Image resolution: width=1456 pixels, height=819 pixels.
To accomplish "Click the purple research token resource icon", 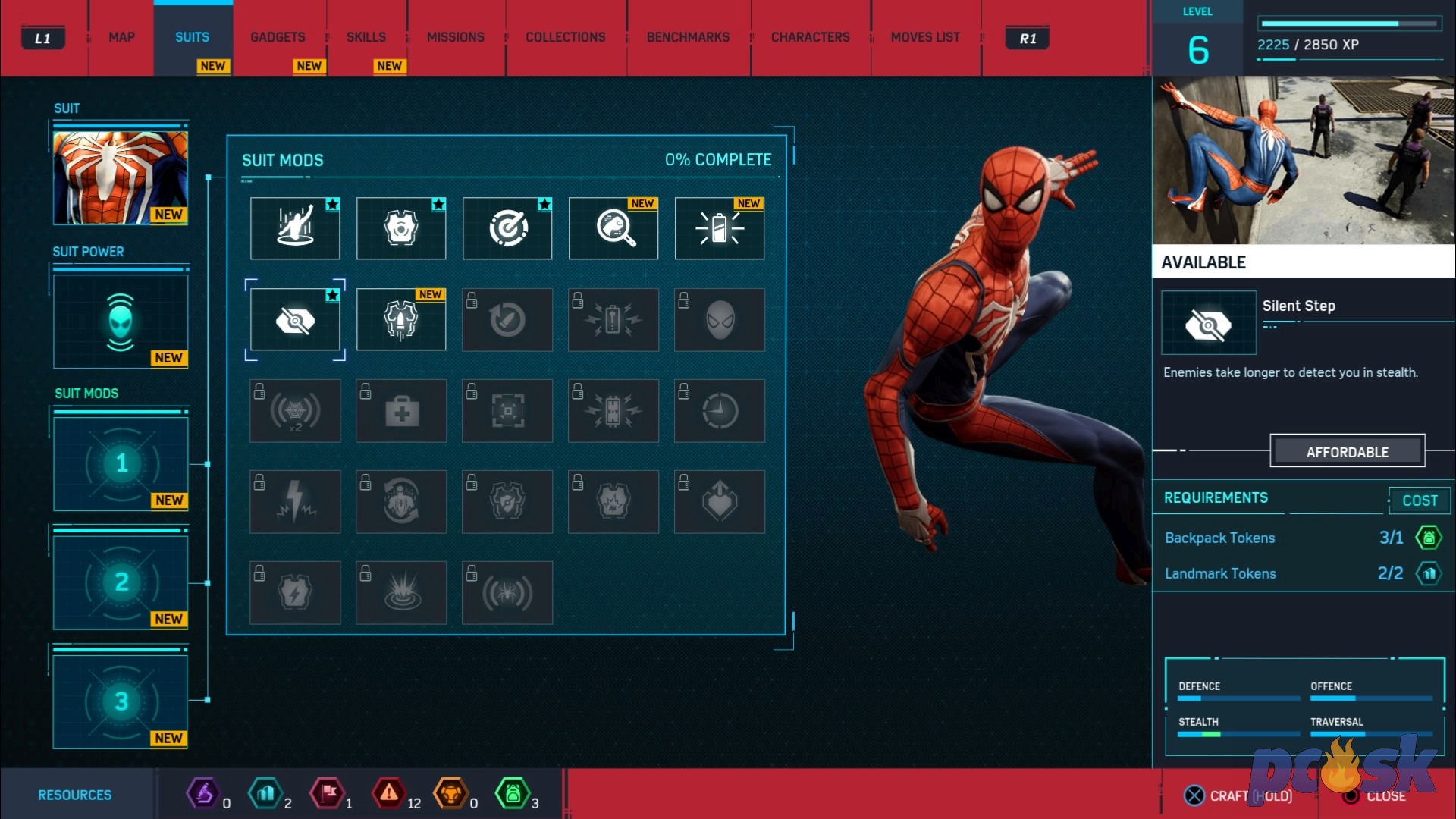I will point(202,794).
